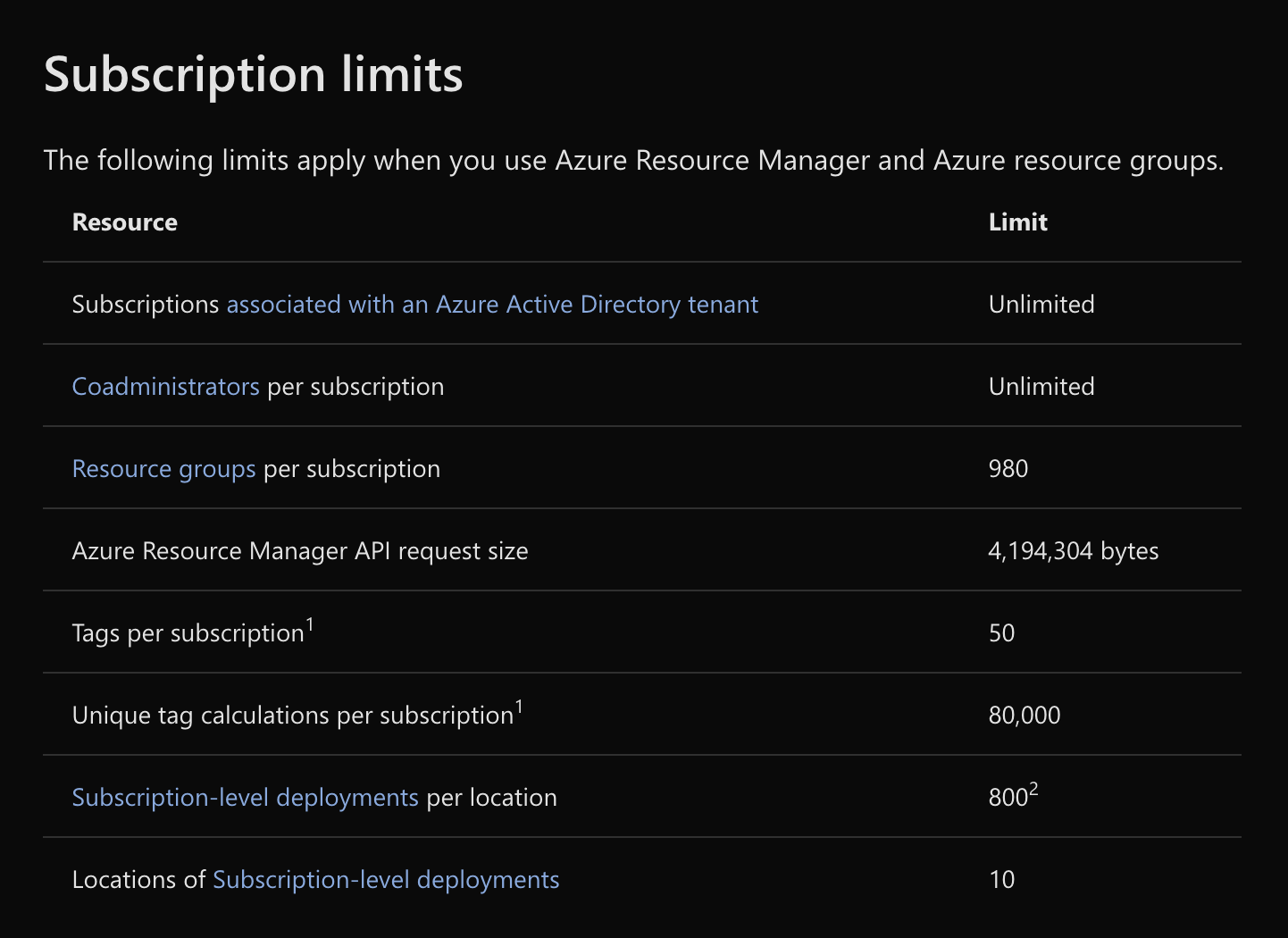1288x938 pixels.
Task: Click the '980' limit value
Action: [1008, 469]
